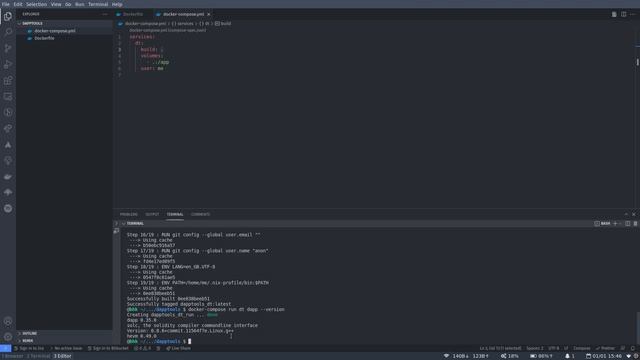Image resolution: width=640 pixels, height=360 pixels.
Task: Open the View menu
Action: tap(56, 4)
